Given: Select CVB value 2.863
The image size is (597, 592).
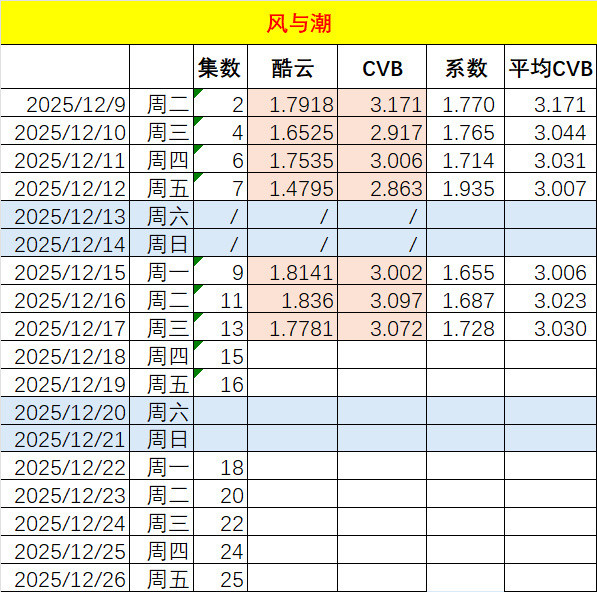Looking at the screenshot, I should coord(382,187).
